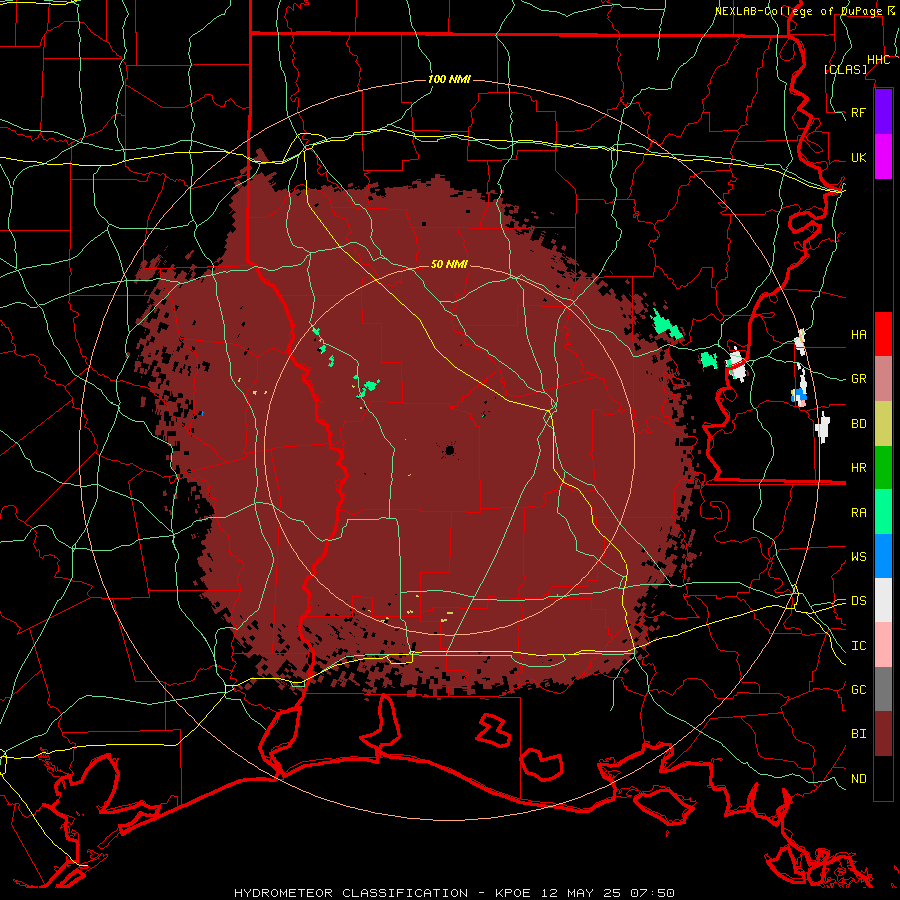The height and width of the screenshot is (900, 900).
Task: Click the DS white legend swatch
Action: coord(883,600)
